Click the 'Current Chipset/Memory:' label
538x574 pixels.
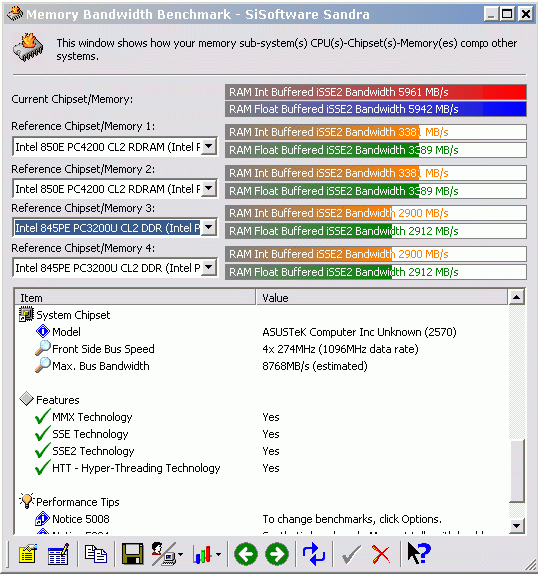[72, 99]
